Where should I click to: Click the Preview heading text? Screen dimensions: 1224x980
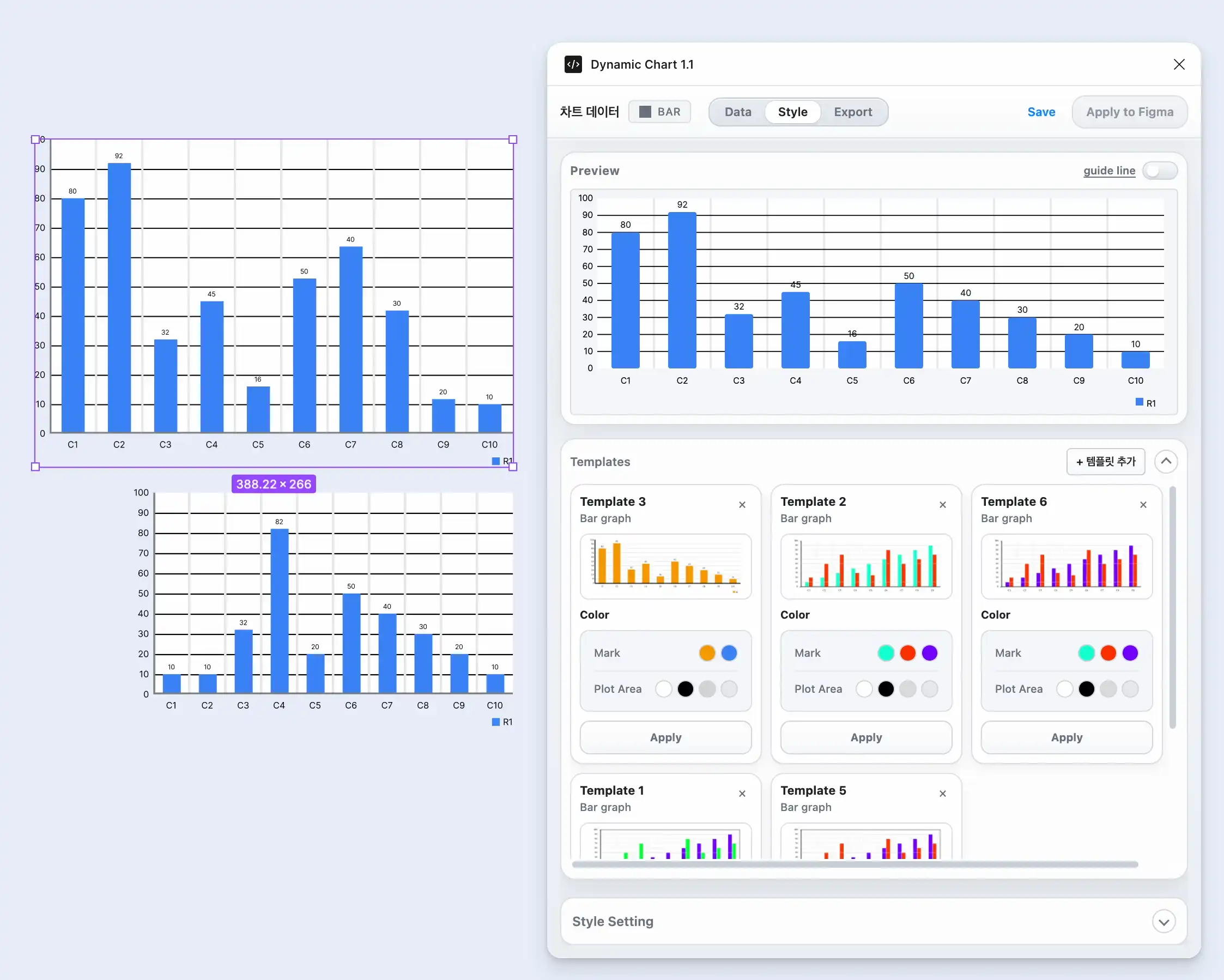click(x=595, y=171)
